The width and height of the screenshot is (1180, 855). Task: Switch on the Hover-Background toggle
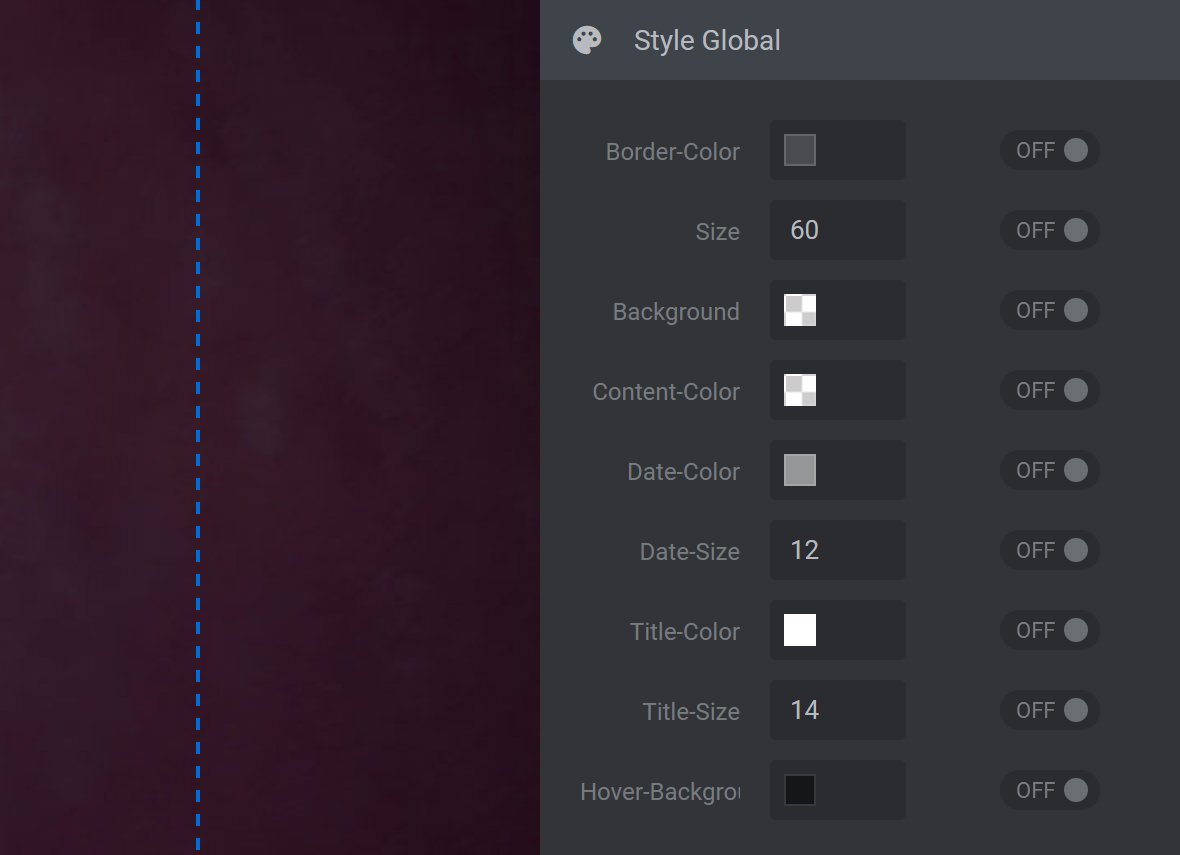pos(1050,790)
